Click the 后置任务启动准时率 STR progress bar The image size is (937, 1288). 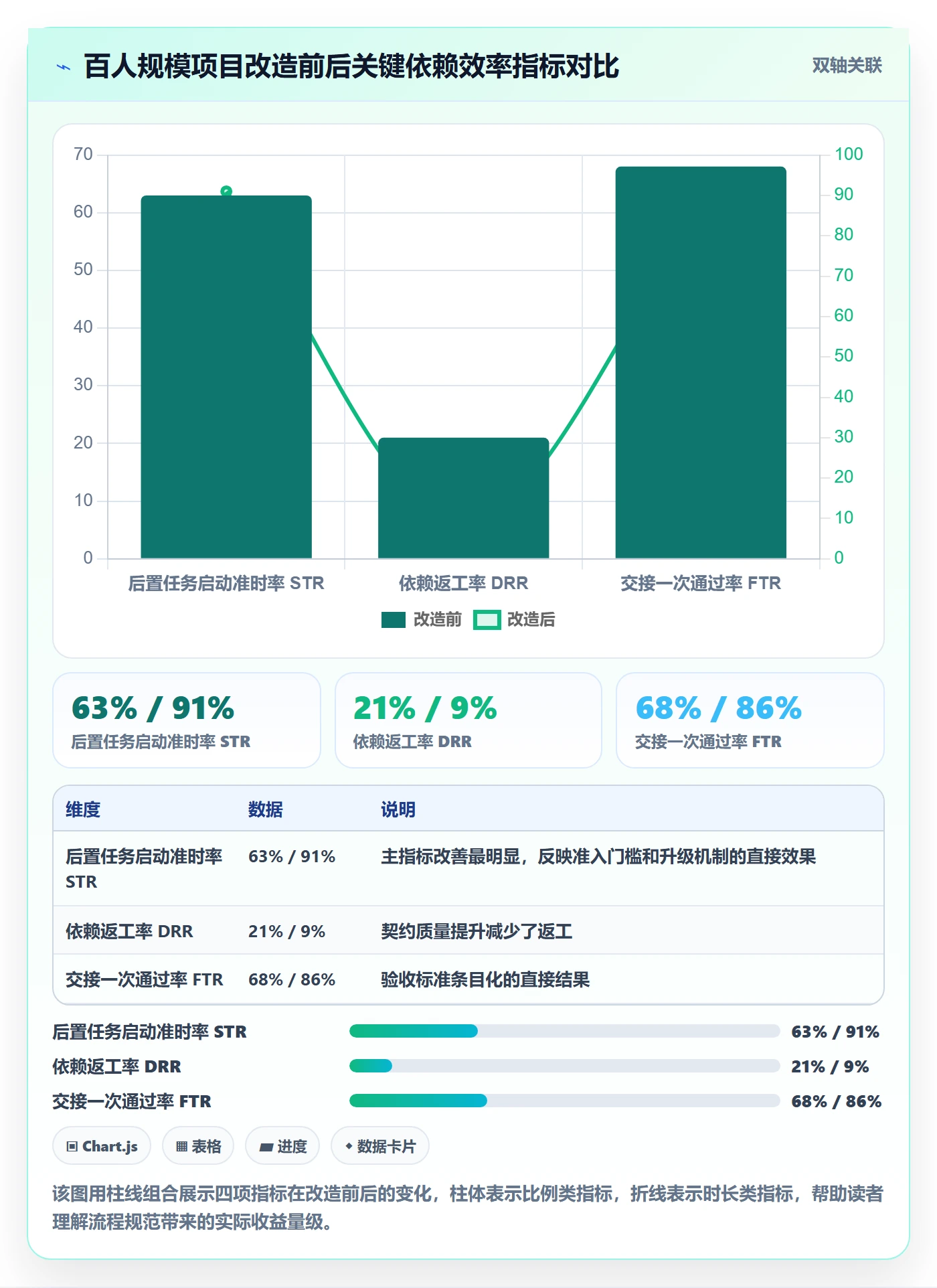(564, 1031)
